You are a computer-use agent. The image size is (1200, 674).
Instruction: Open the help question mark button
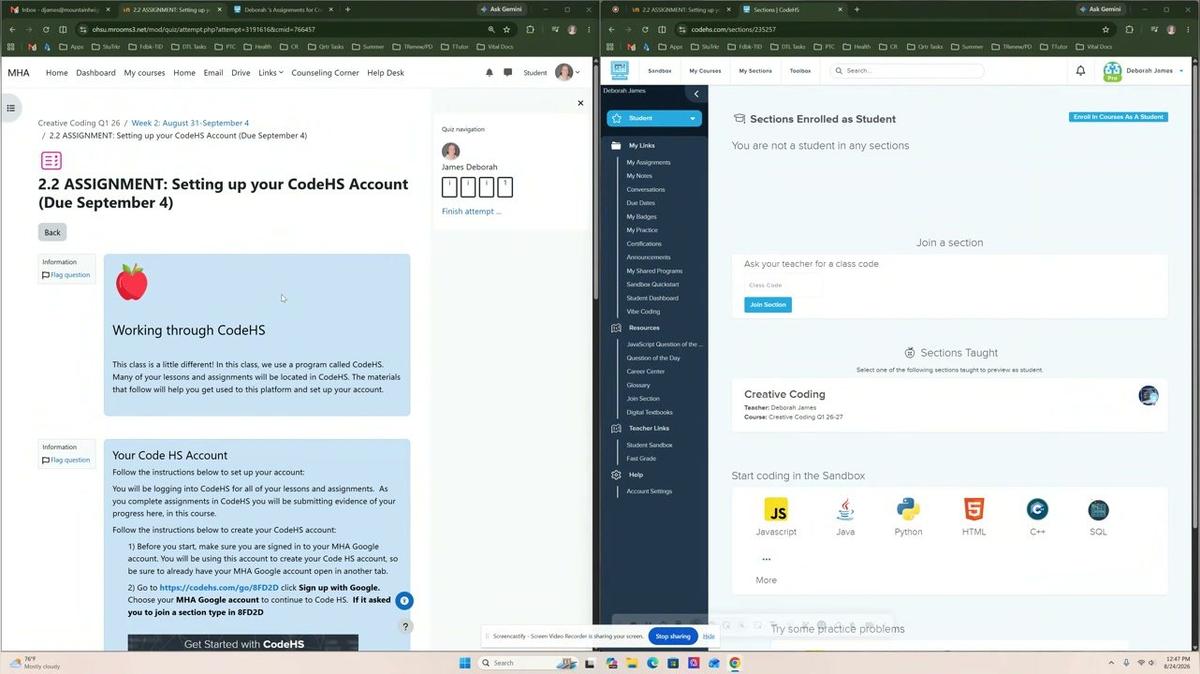tap(405, 626)
